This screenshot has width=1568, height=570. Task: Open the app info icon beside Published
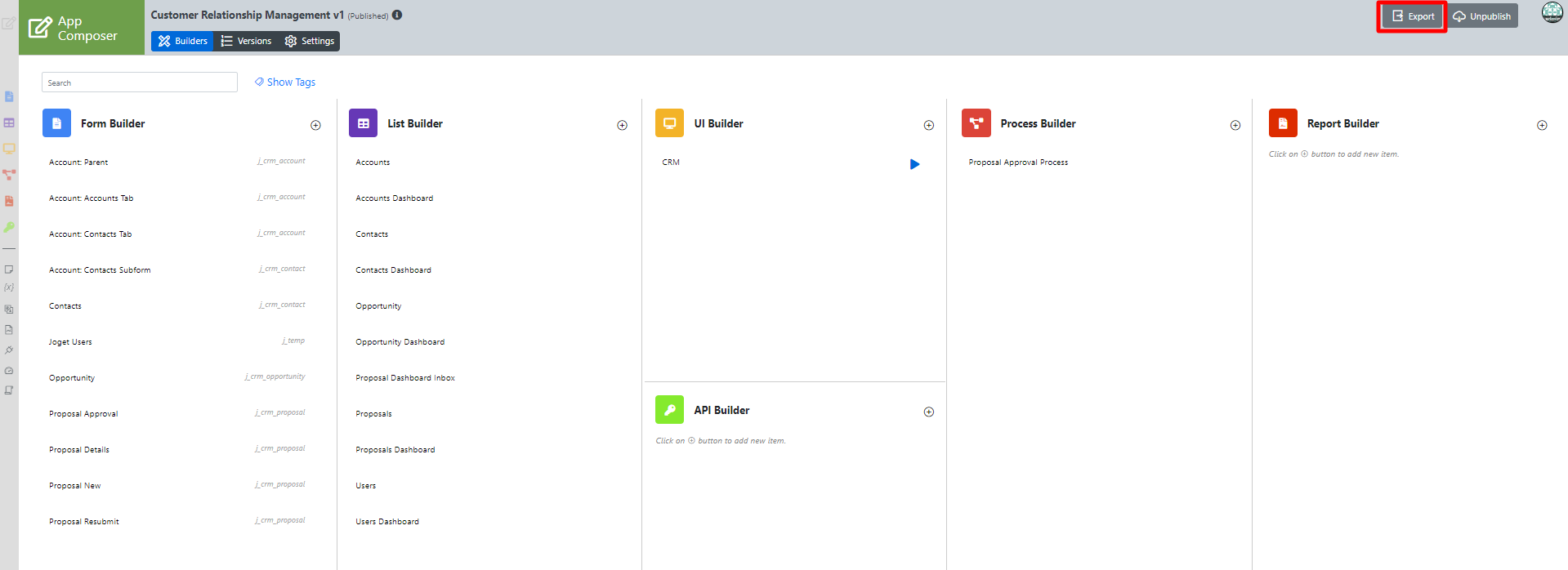[x=397, y=15]
